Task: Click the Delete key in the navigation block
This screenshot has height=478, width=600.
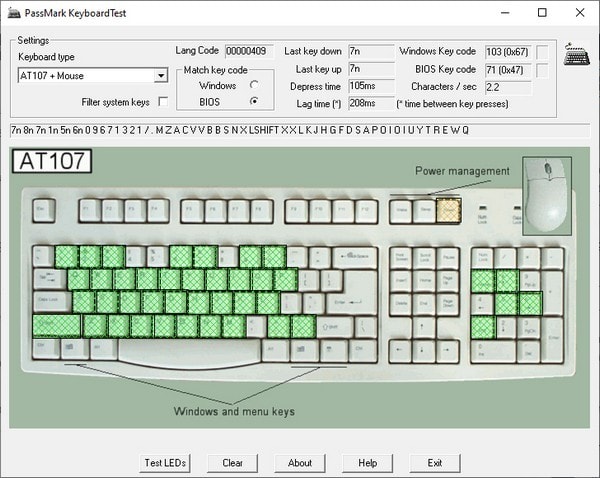Action: click(x=401, y=304)
